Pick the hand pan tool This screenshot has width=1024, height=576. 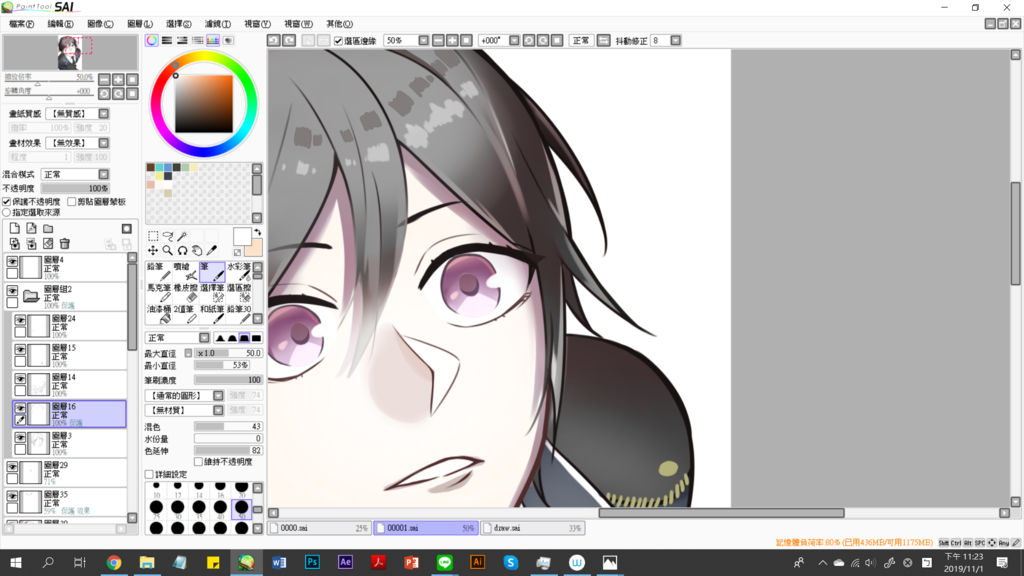(x=197, y=250)
